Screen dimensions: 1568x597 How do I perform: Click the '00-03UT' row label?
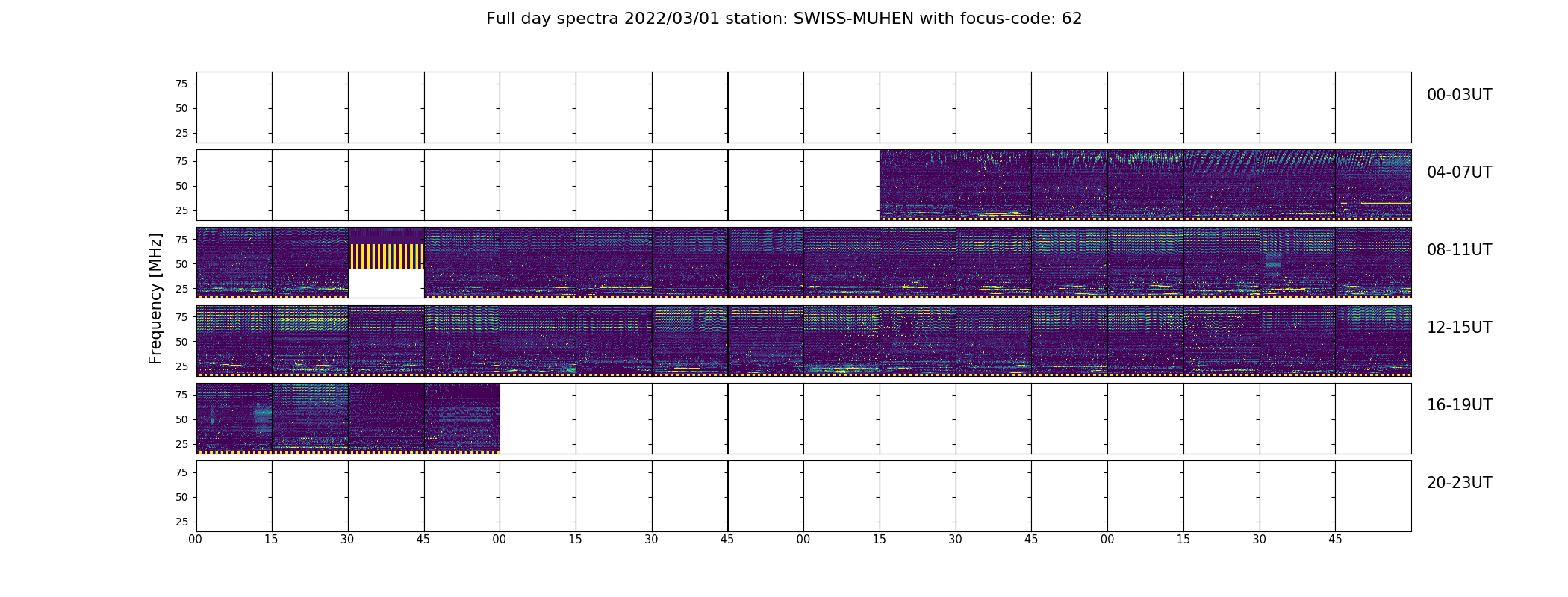pyautogui.click(x=1459, y=95)
